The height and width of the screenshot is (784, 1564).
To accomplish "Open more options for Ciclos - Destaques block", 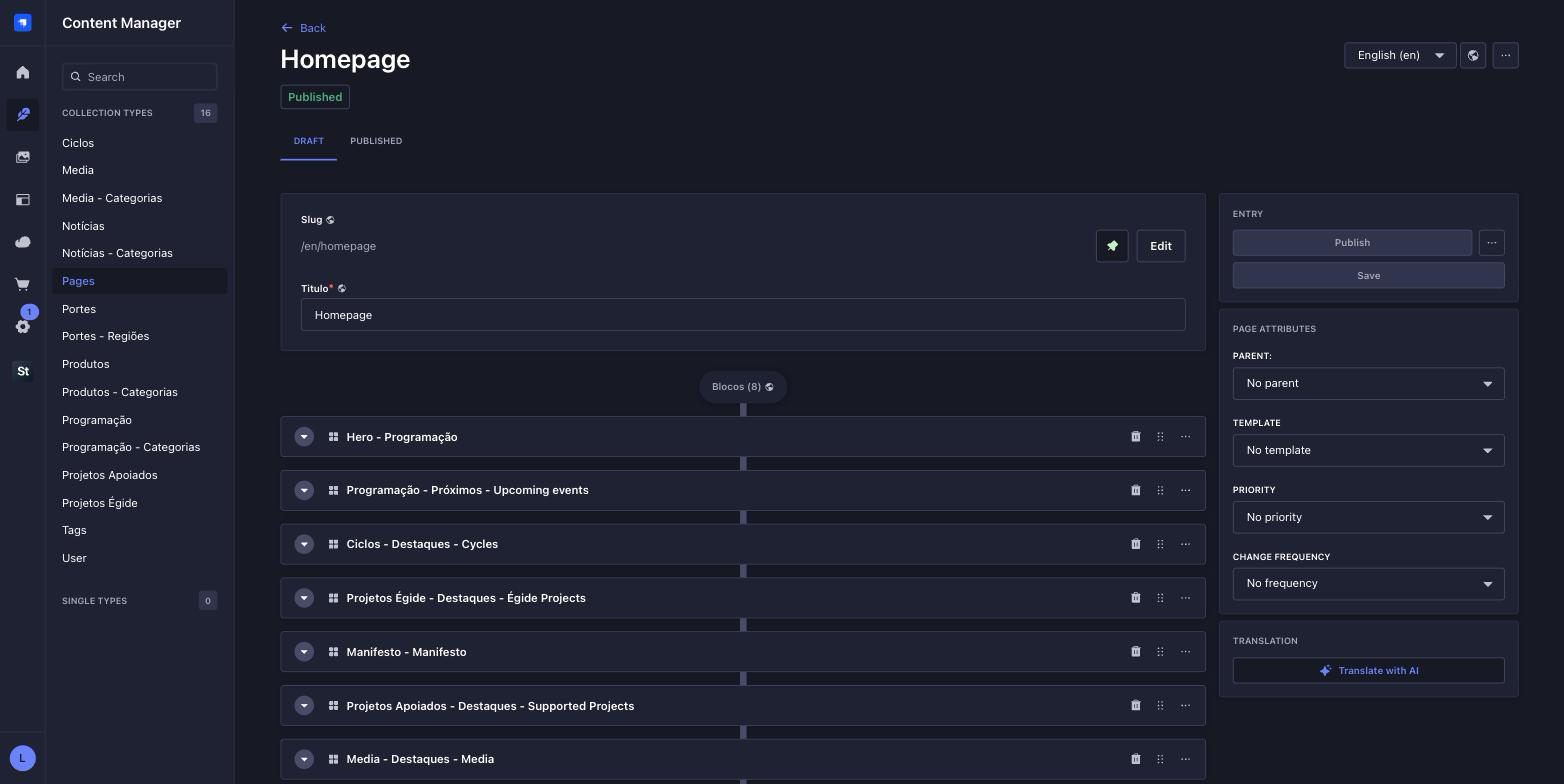I will click(1185, 544).
